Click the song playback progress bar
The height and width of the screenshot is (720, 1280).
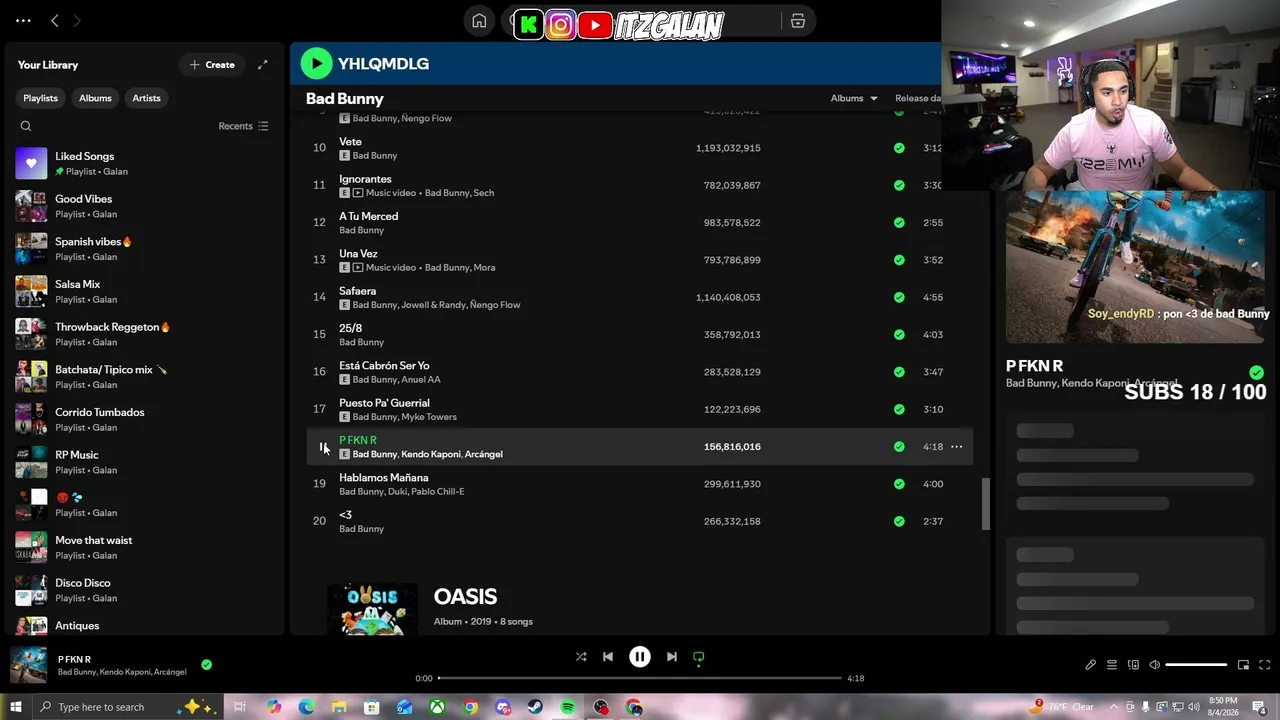pyautogui.click(x=640, y=678)
